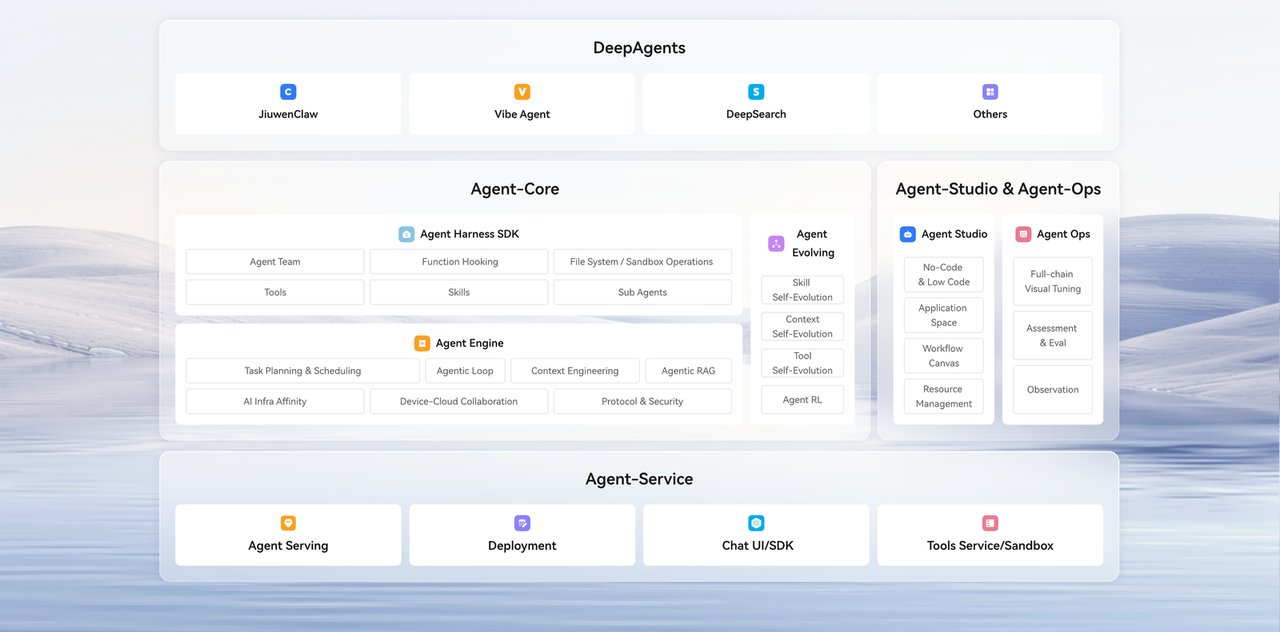Click the pink Agent Ops icon
1280x632 pixels.
1023,234
